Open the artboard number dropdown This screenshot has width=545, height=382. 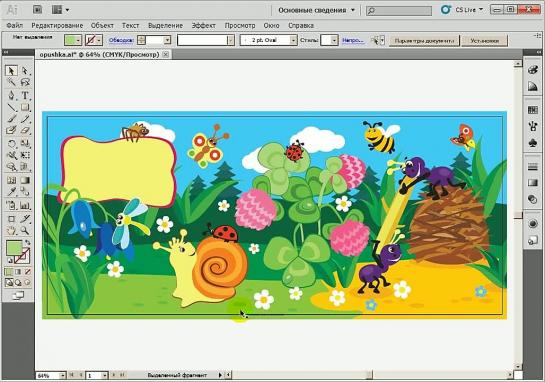[105, 375]
